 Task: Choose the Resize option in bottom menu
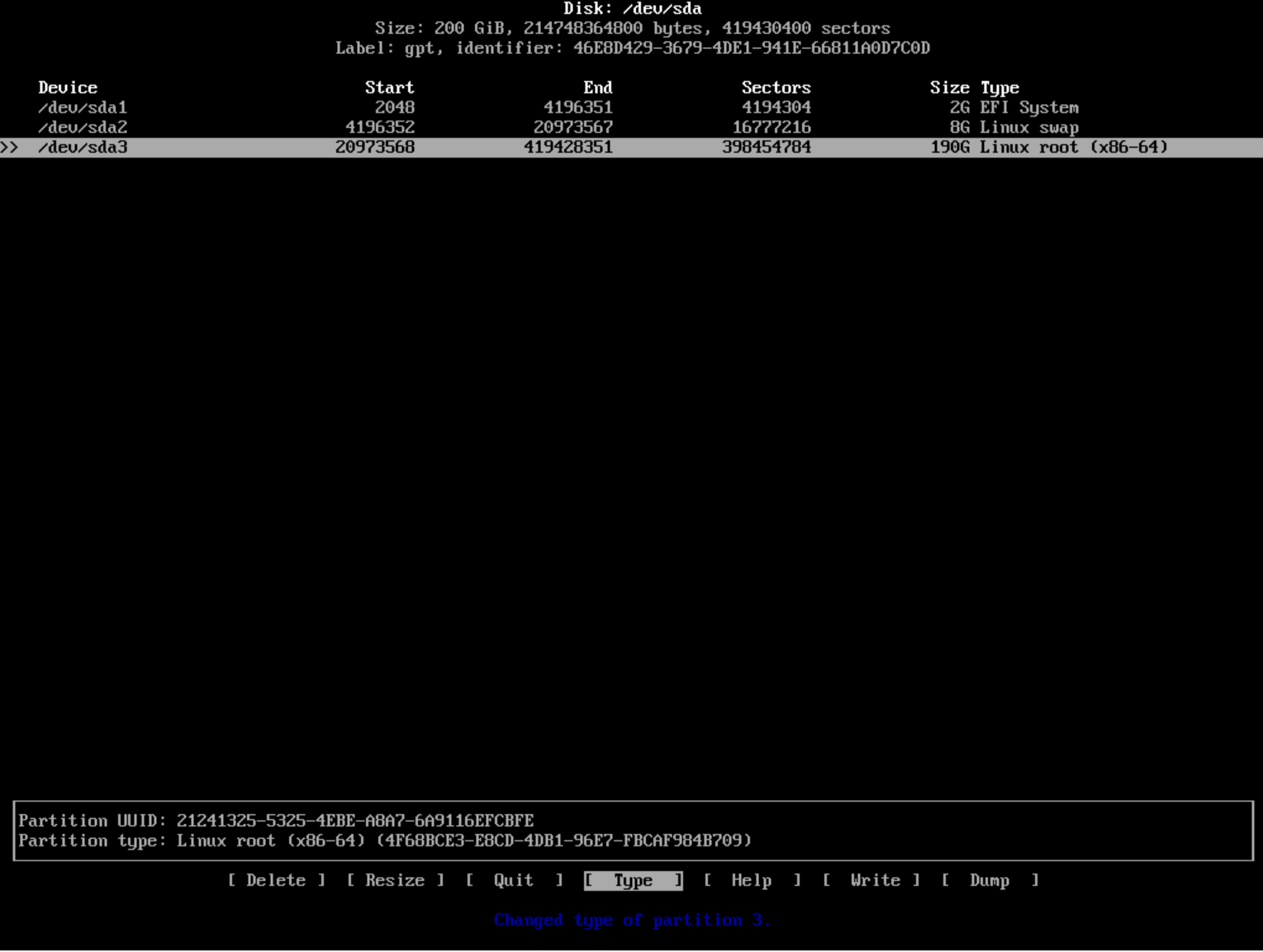[395, 880]
